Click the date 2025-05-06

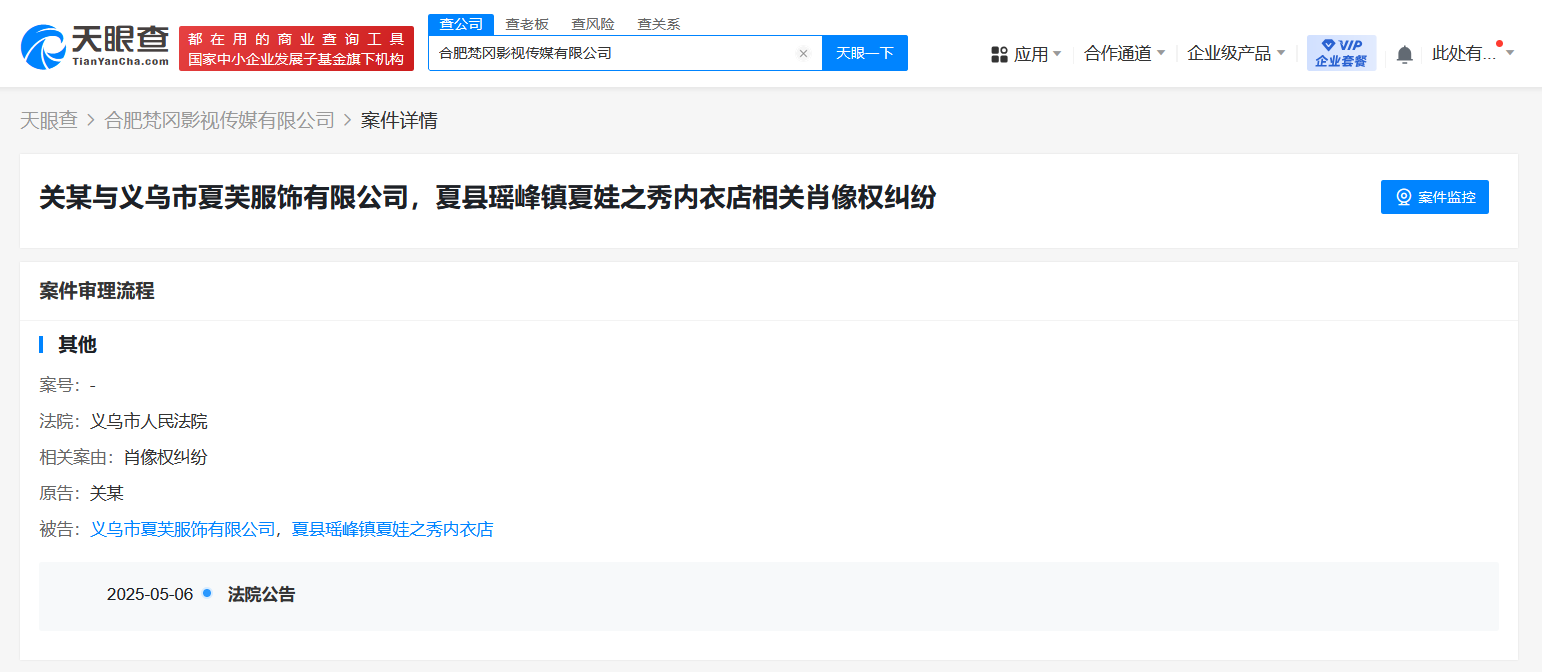(150, 594)
